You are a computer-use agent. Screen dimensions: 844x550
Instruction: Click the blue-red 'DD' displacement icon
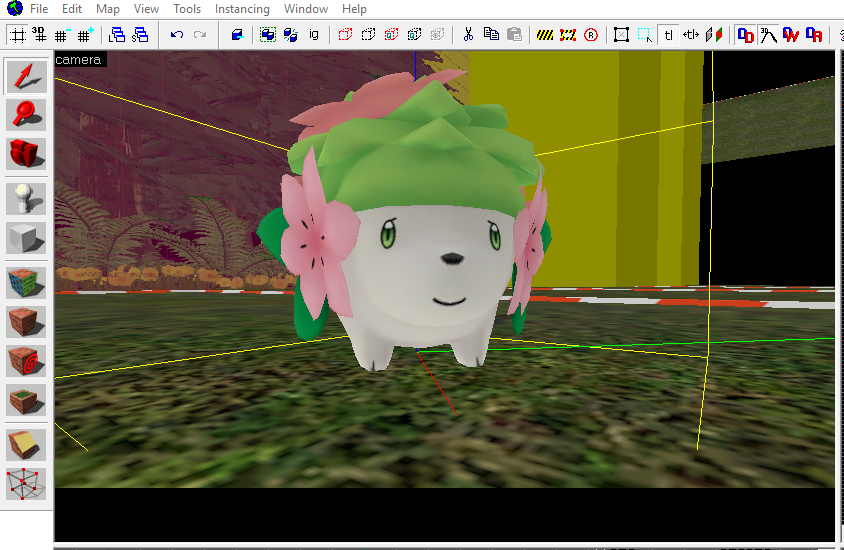(x=745, y=35)
